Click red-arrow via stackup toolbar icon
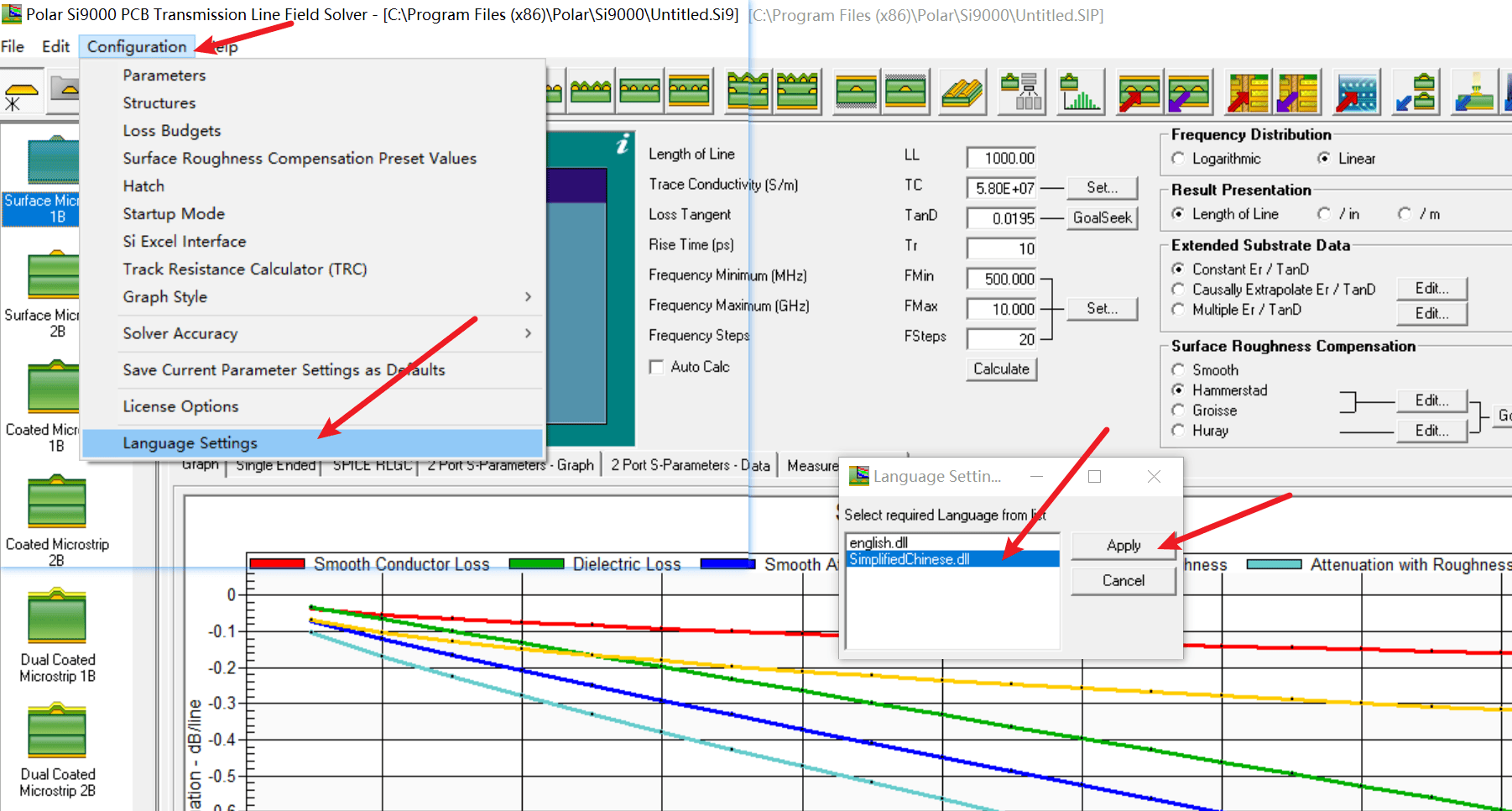 [x=1248, y=92]
